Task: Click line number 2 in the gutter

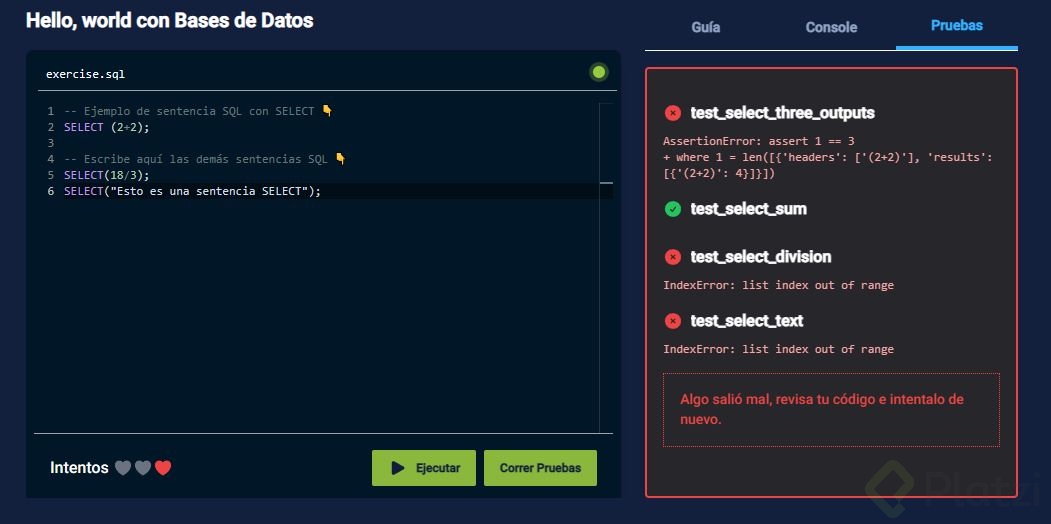Action: point(50,127)
